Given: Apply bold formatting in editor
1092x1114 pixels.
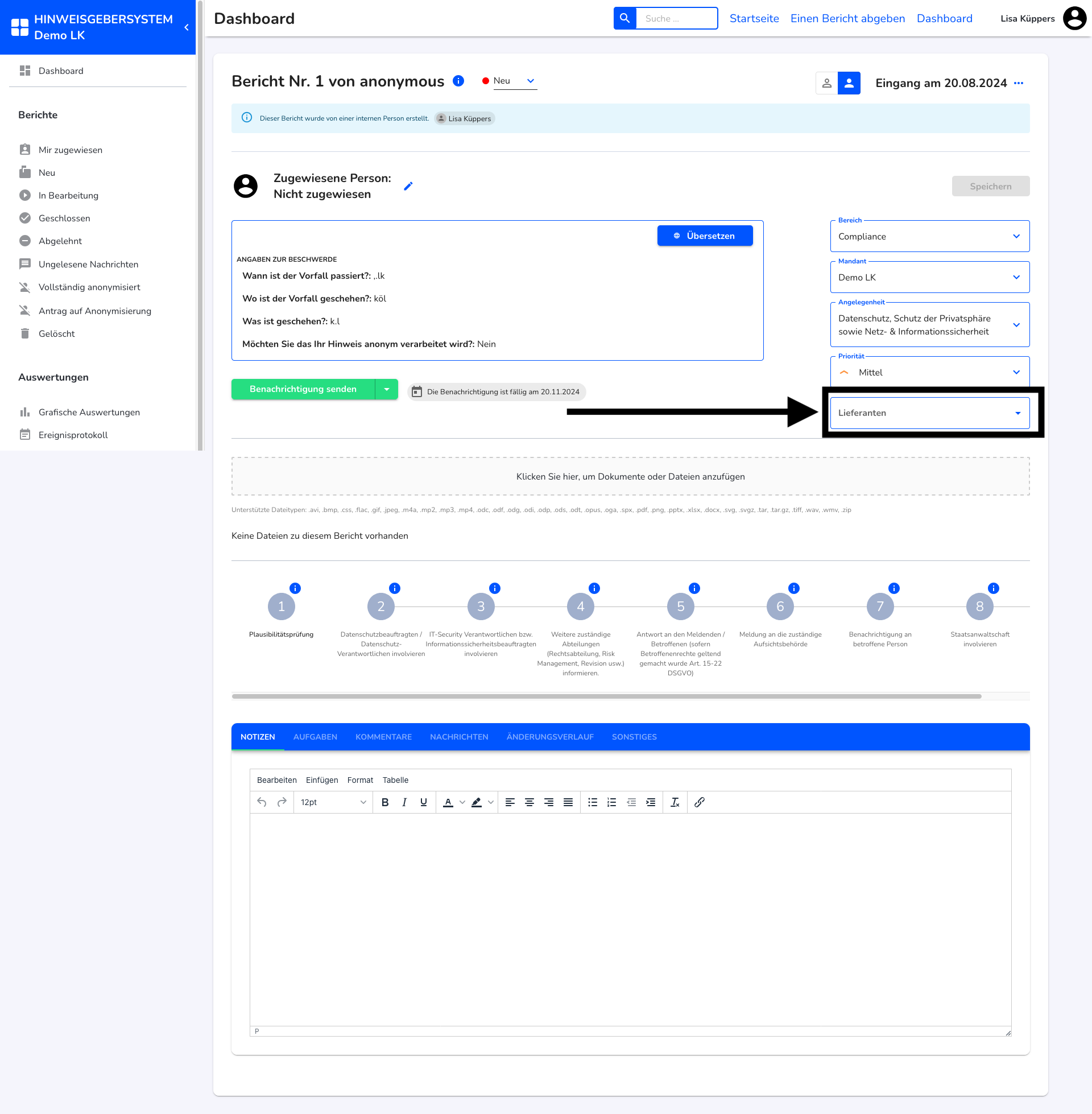Looking at the screenshot, I should (x=385, y=802).
